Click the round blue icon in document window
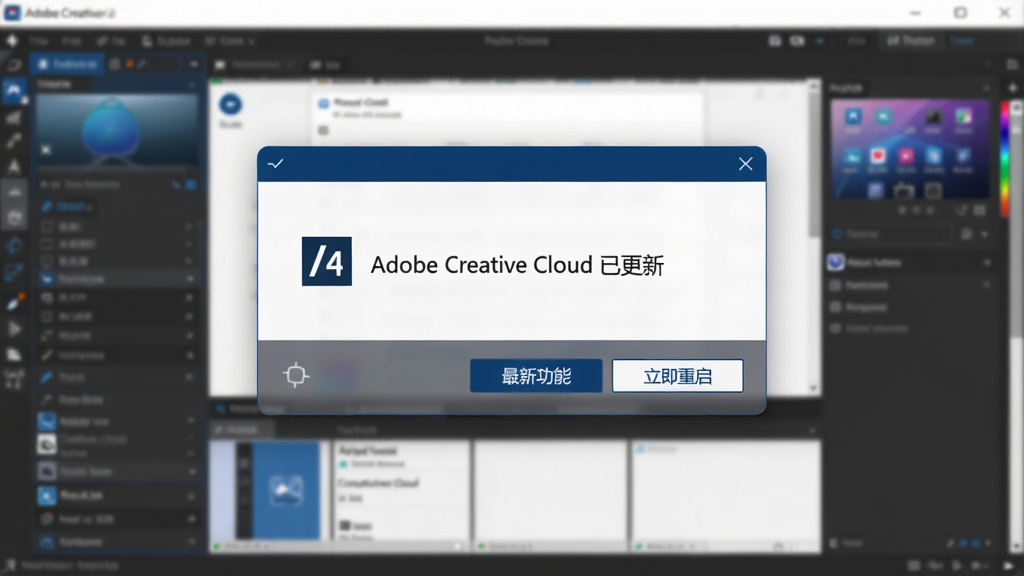This screenshot has width=1024, height=576. pyautogui.click(x=230, y=104)
